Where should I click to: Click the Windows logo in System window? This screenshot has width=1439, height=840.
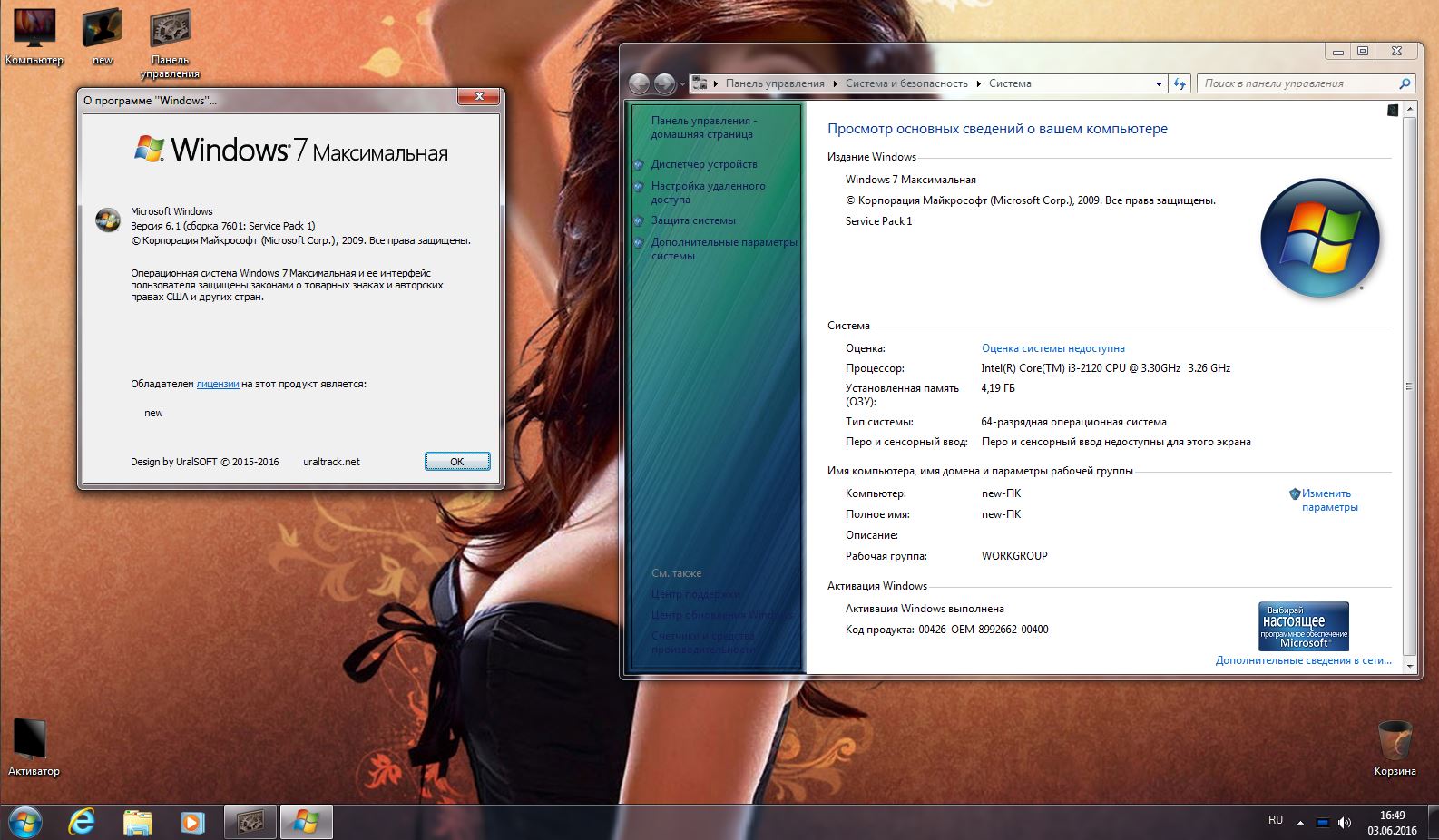(1319, 238)
